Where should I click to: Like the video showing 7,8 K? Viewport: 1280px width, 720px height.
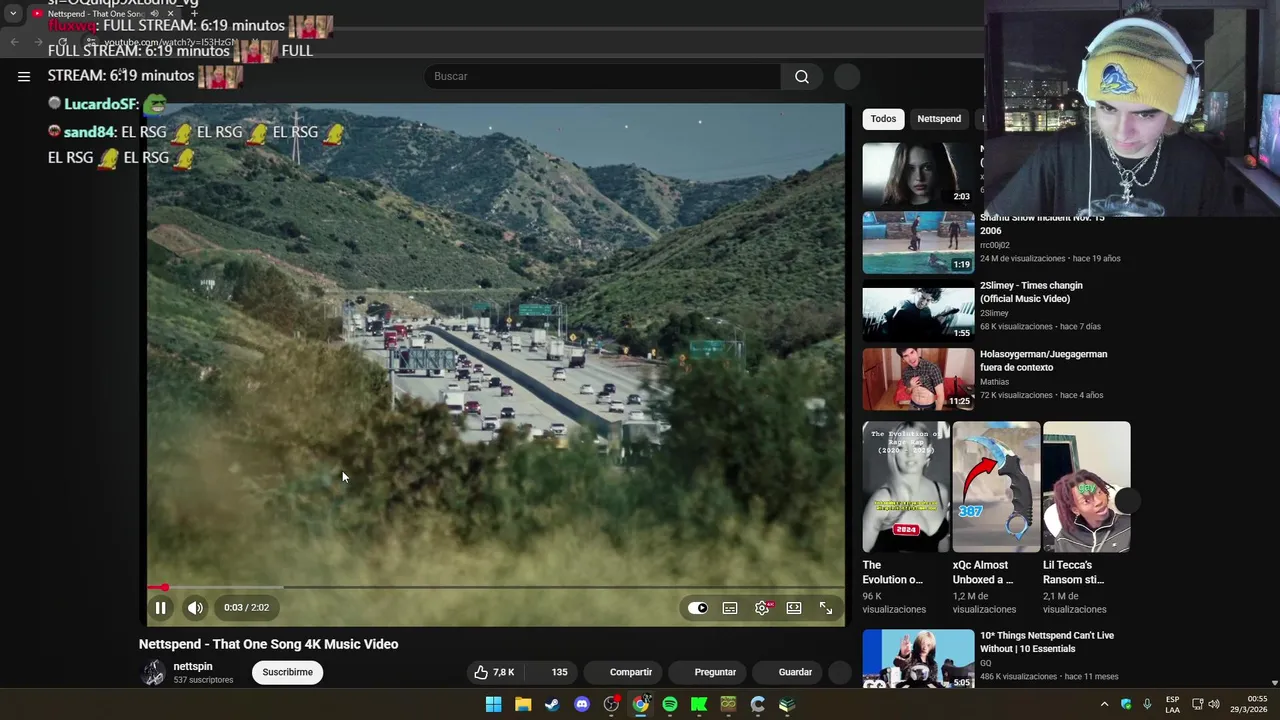click(494, 672)
